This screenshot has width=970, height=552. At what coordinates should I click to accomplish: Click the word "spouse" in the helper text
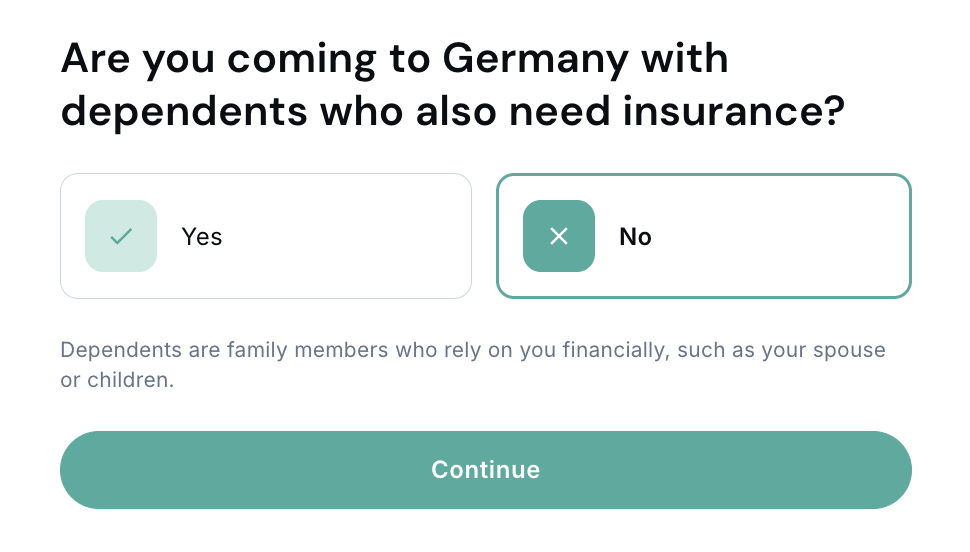pyautogui.click(x=852, y=351)
